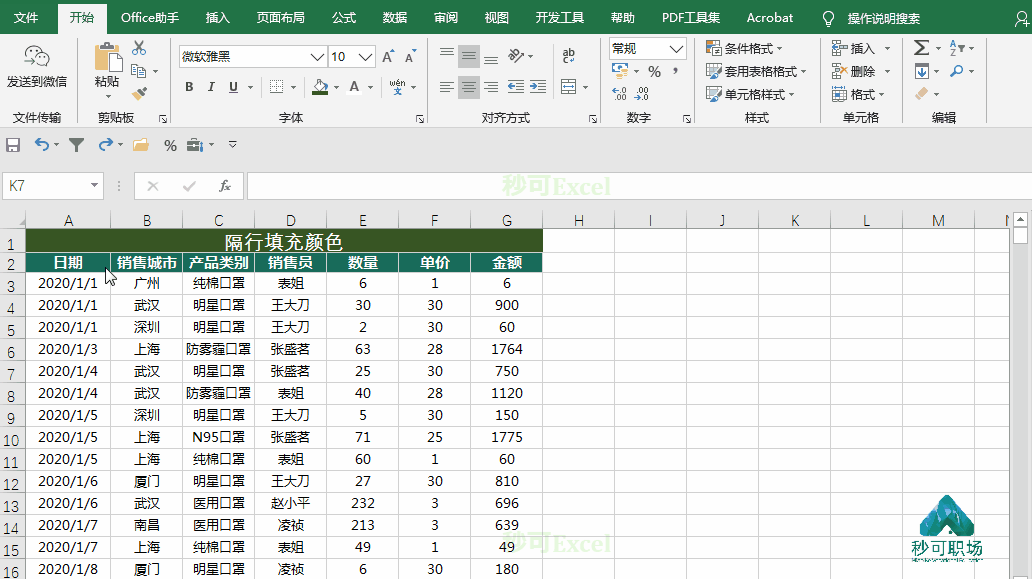Screen dimensions: 1032x579
Task: Toggle bottom align
Action: click(491, 57)
